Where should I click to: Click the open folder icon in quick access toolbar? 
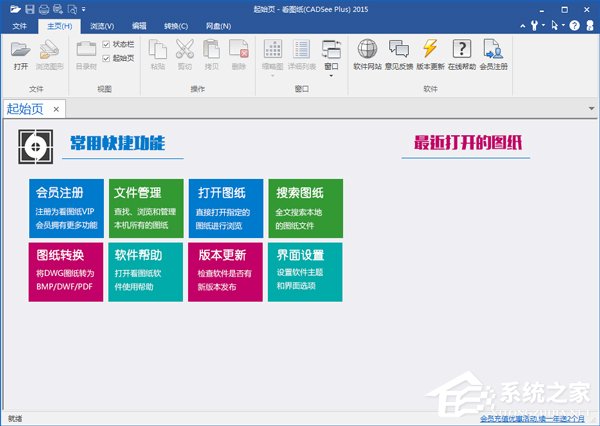[x=15, y=9]
